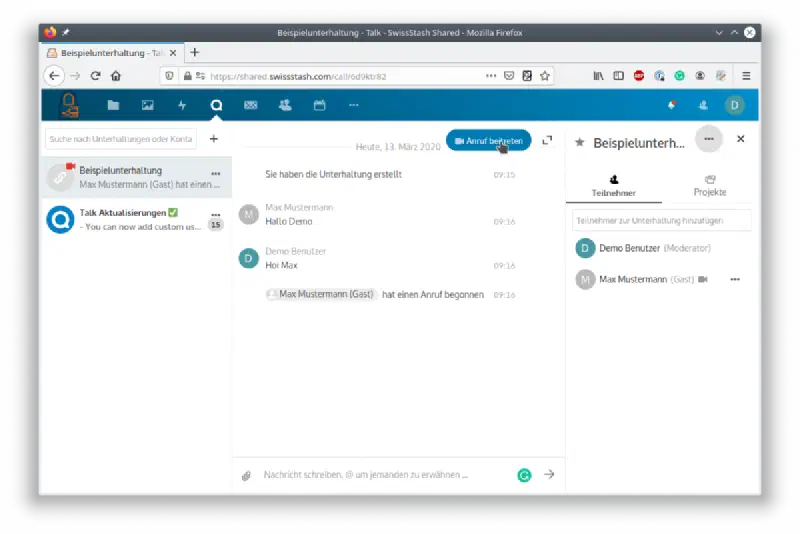Open green Grammarly toolbar extension
This screenshot has width=800, height=534.
[x=679, y=76]
